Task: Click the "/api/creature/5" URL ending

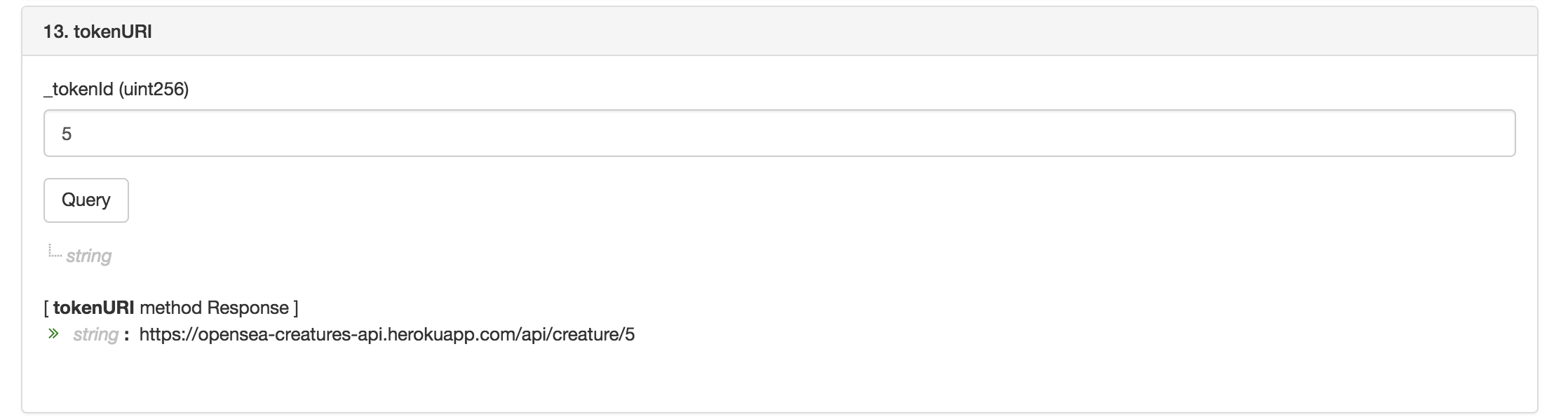Action: [576, 335]
